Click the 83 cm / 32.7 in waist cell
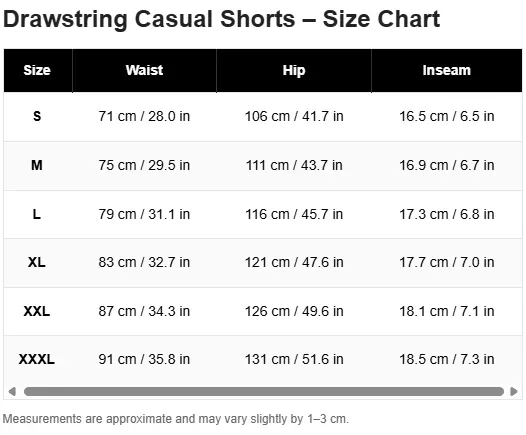526x435 pixels. pyautogui.click(x=144, y=262)
